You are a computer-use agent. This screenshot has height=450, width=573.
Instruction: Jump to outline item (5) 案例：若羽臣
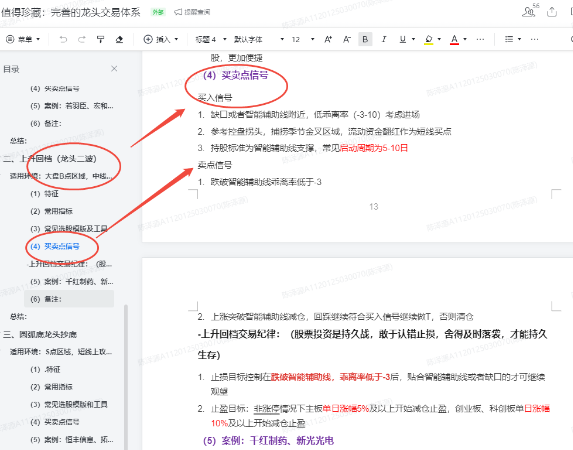[x=72, y=106]
